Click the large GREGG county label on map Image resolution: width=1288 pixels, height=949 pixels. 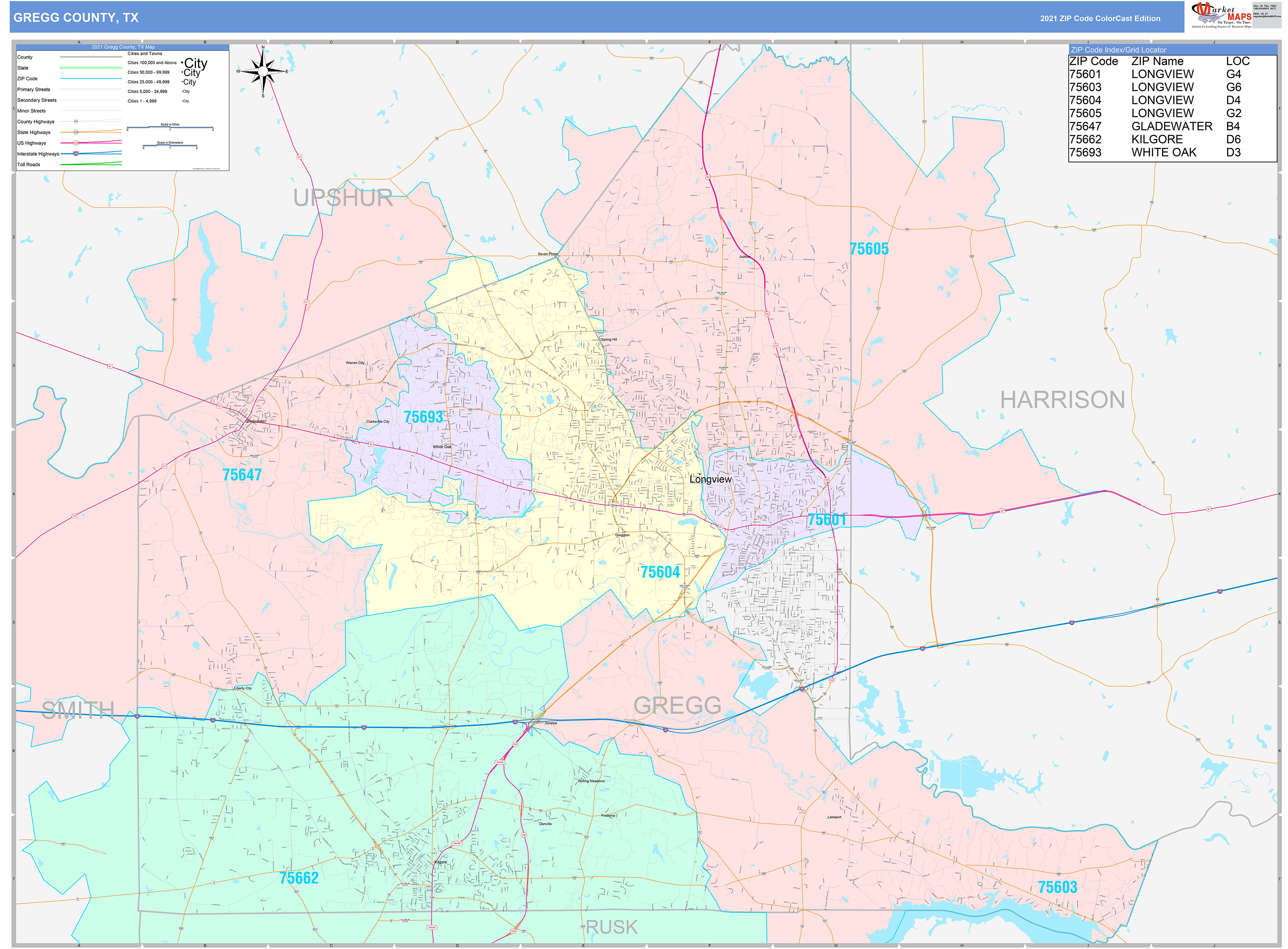677,706
